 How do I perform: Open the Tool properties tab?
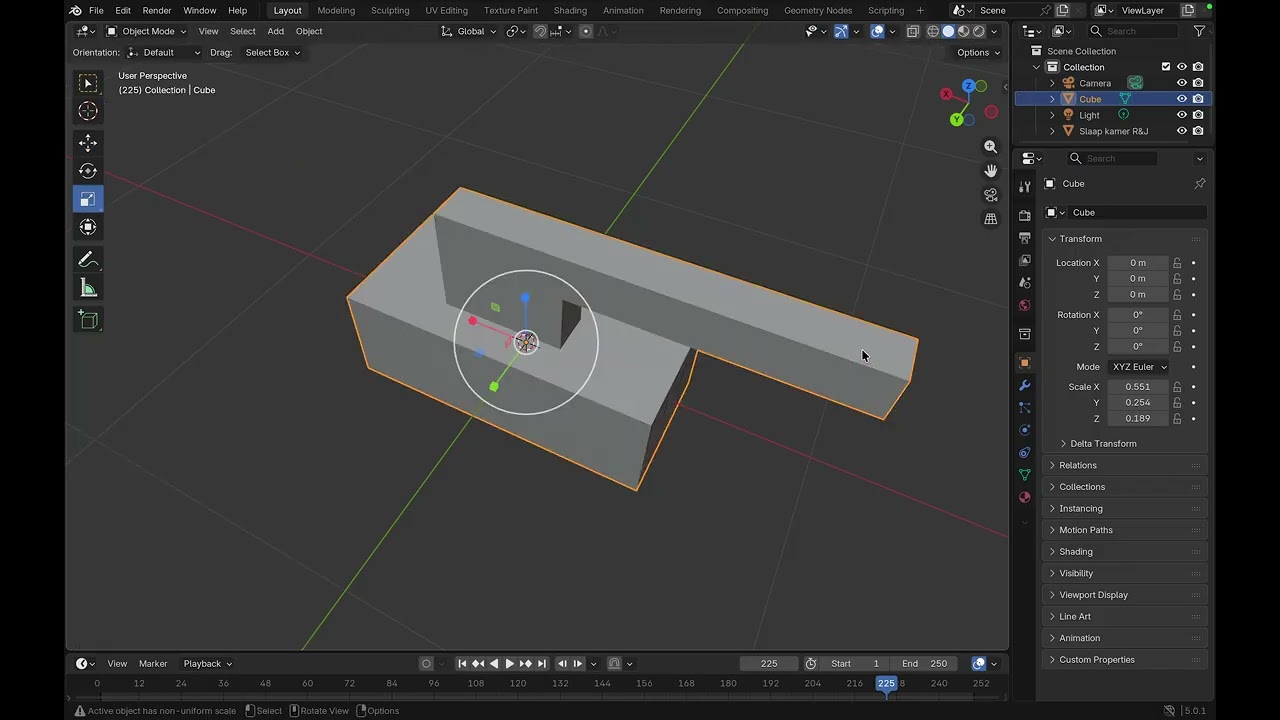(x=1025, y=187)
